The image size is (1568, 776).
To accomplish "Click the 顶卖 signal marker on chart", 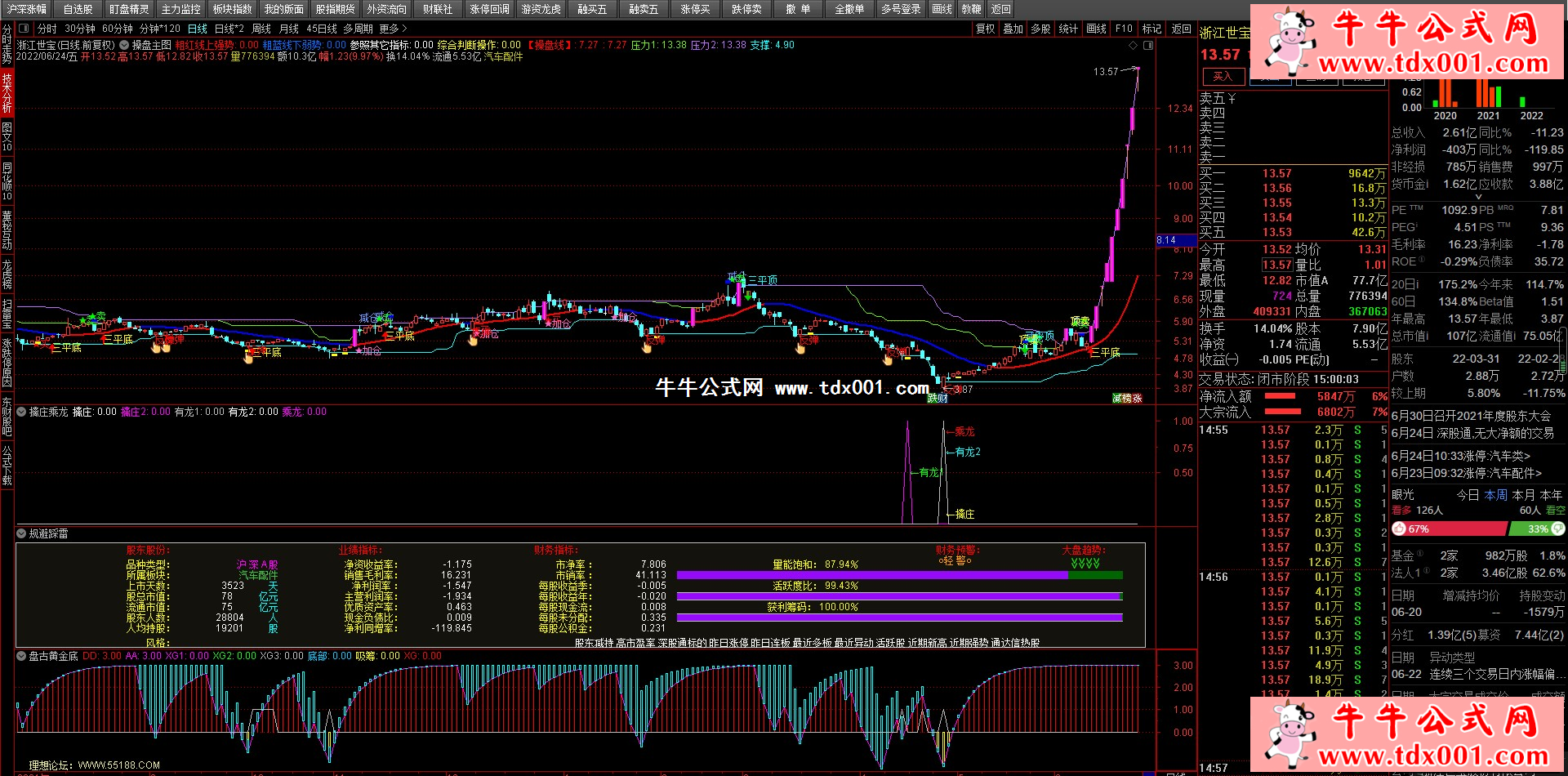I will coord(1080,322).
